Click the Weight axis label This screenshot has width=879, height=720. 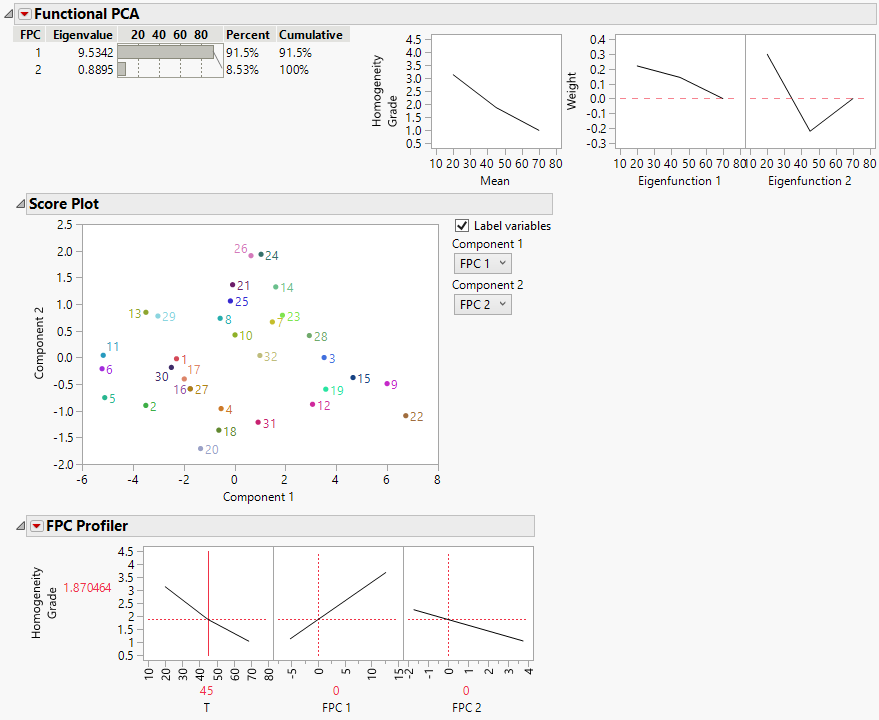click(571, 91)
